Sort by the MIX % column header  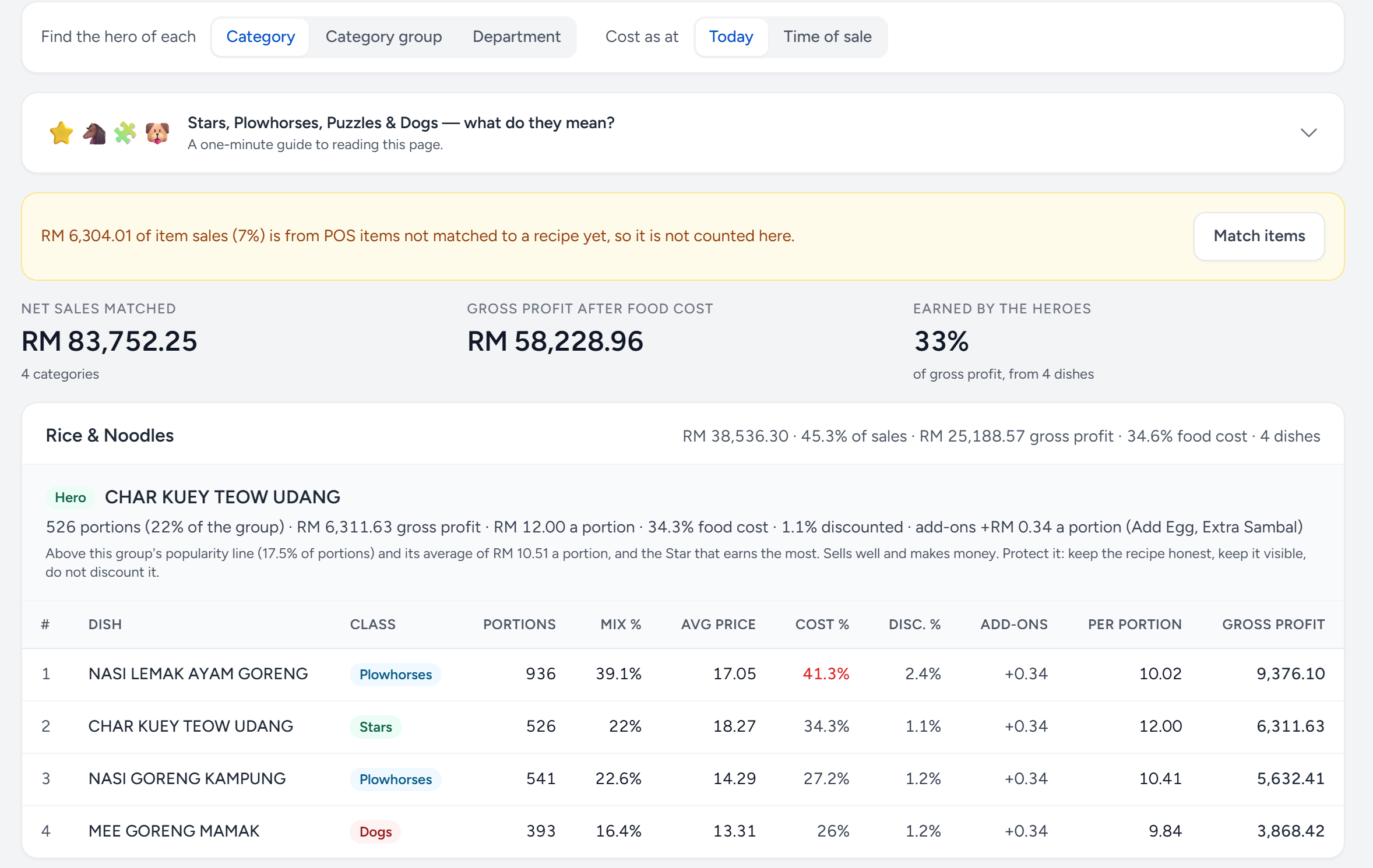[x=621, y=624]
